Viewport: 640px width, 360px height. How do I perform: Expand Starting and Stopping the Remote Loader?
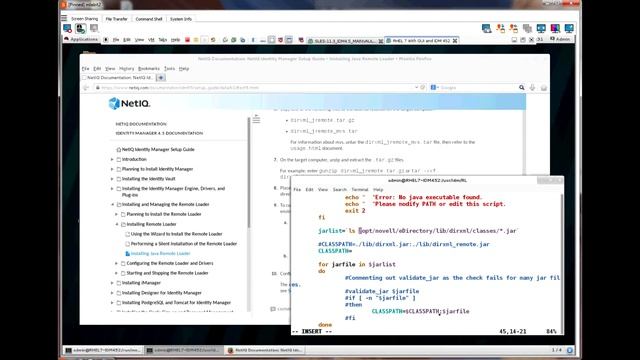(x=117, y=273)
